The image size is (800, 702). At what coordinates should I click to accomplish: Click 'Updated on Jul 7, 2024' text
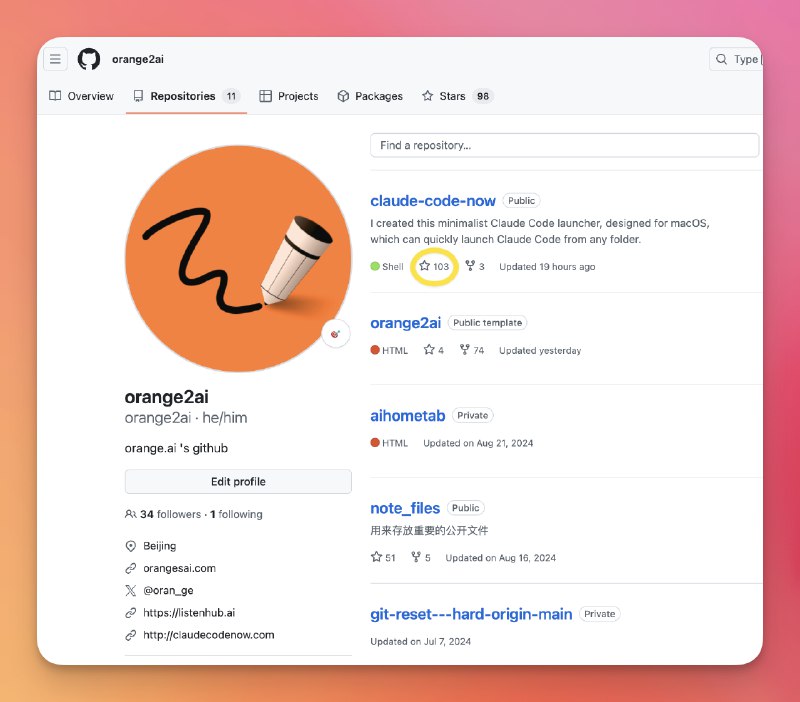(x=420, y=641)
